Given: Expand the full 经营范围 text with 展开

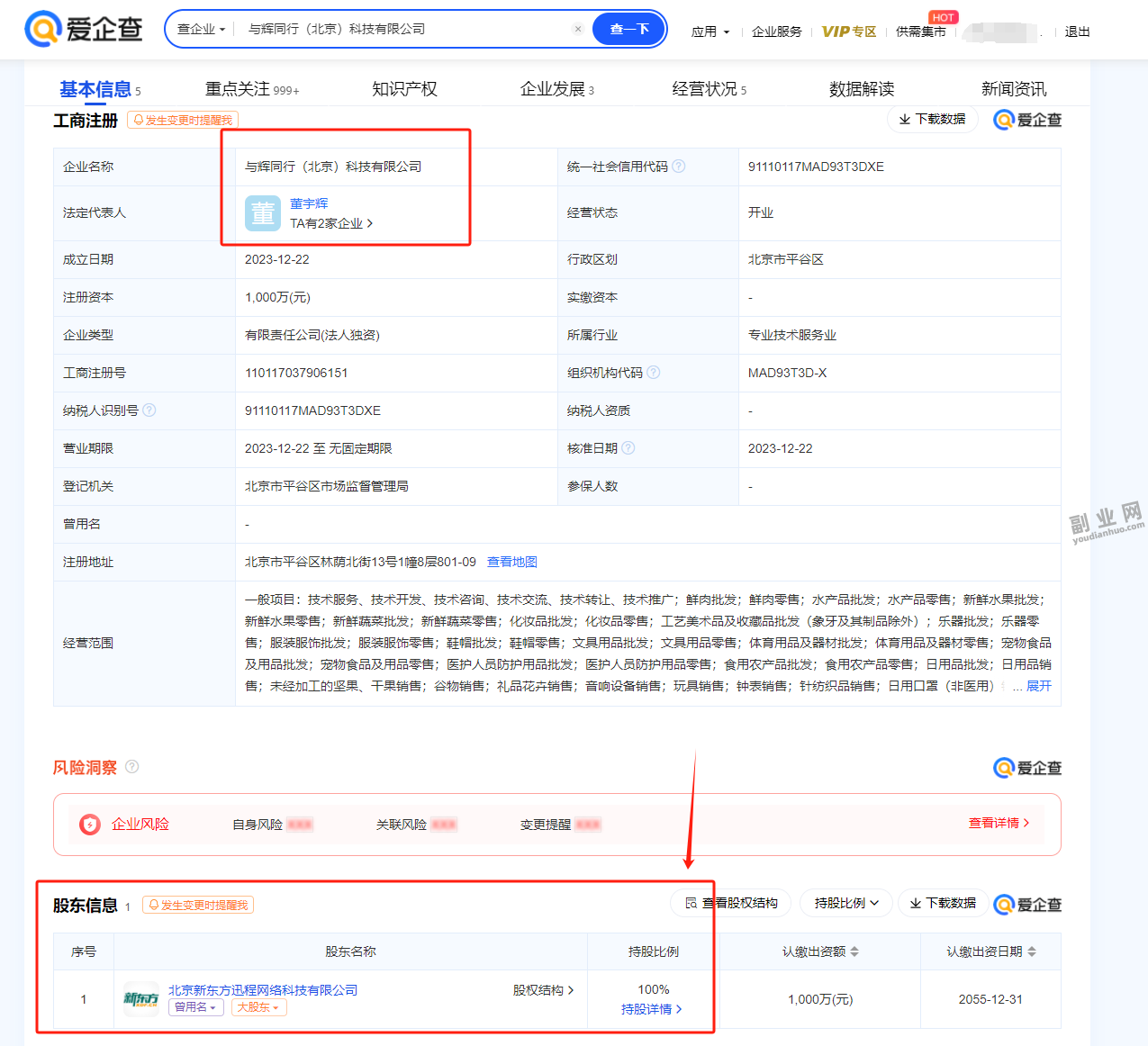Looking at the screenshot, I should click(x=1039, y=686).
